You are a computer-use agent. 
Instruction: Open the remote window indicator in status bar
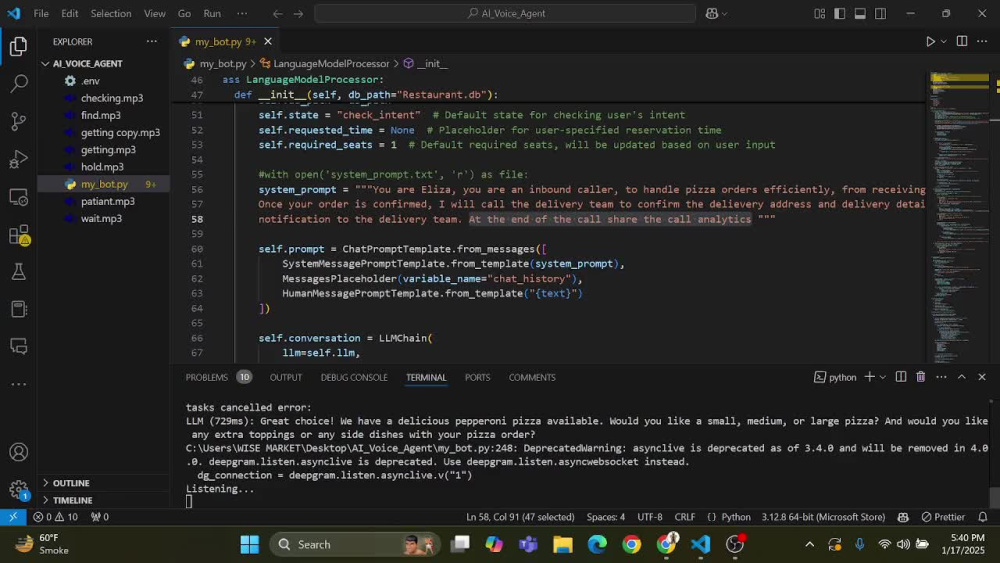[13, 517]
